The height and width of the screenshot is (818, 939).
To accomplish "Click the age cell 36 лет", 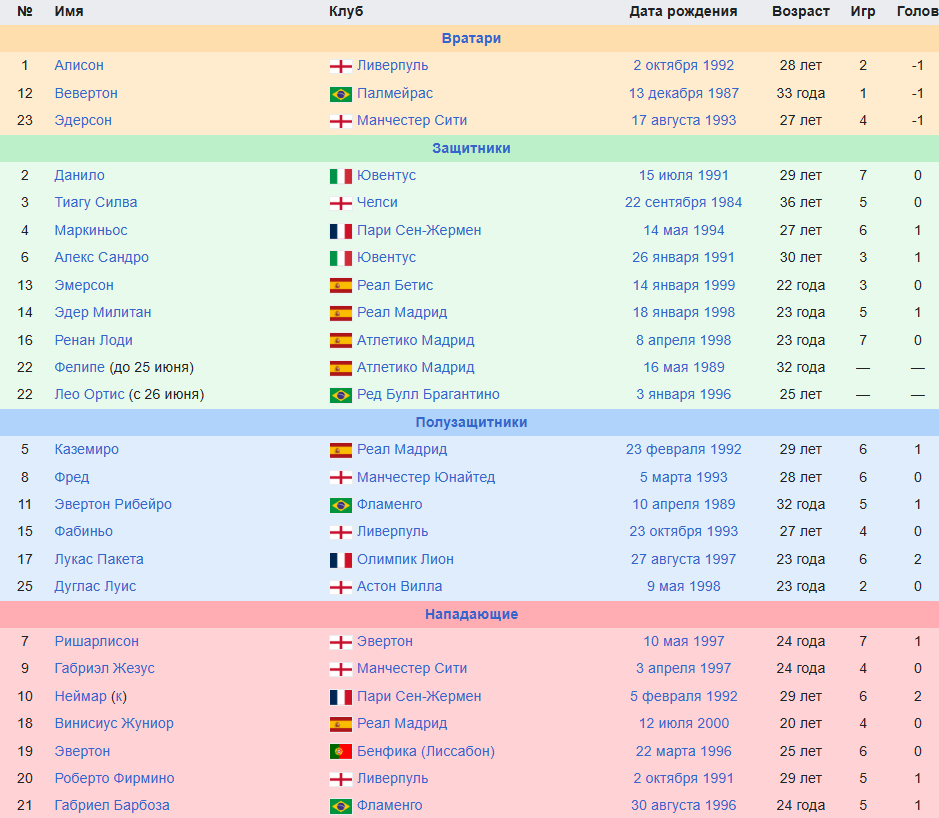I will 801,202.
